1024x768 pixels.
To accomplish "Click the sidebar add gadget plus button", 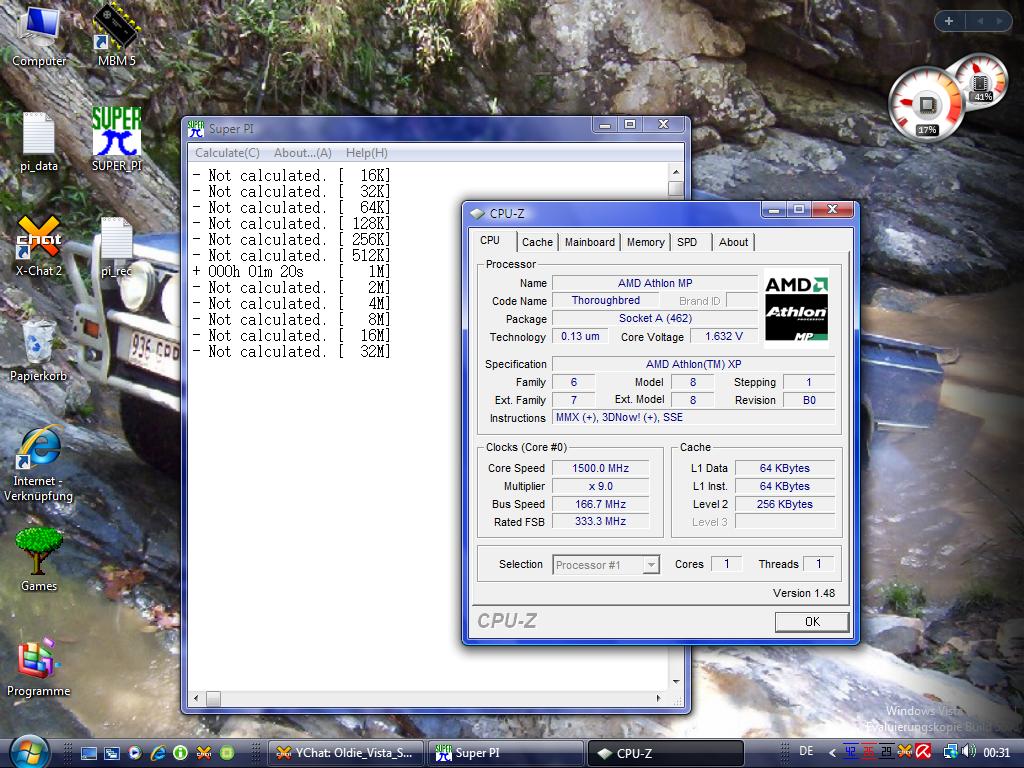I will 949,21.
